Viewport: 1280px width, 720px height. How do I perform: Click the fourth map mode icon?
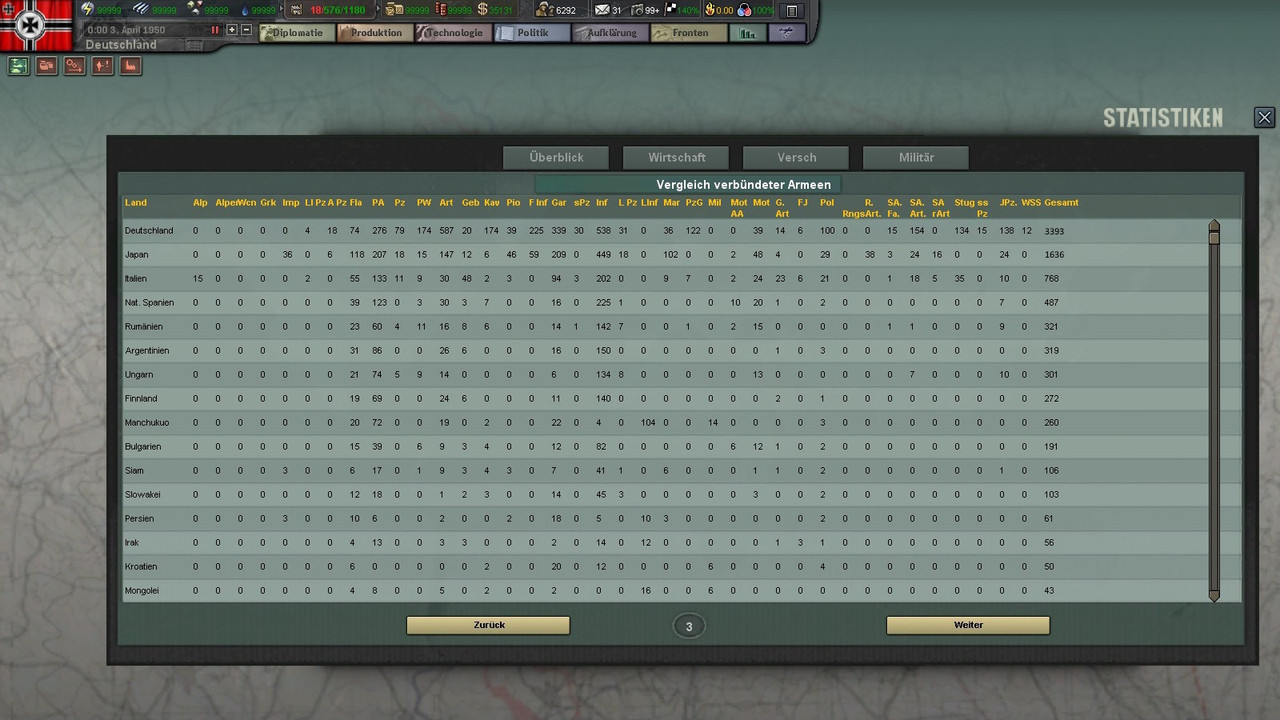102,66
